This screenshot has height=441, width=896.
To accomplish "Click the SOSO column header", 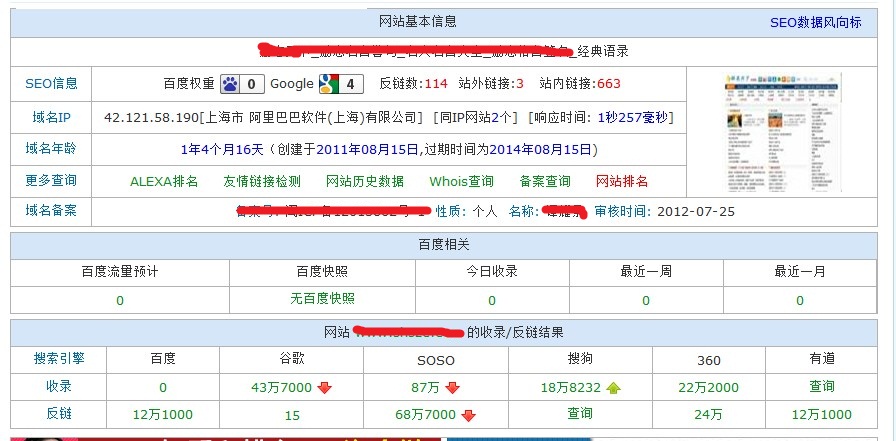I will coord(436,361).
